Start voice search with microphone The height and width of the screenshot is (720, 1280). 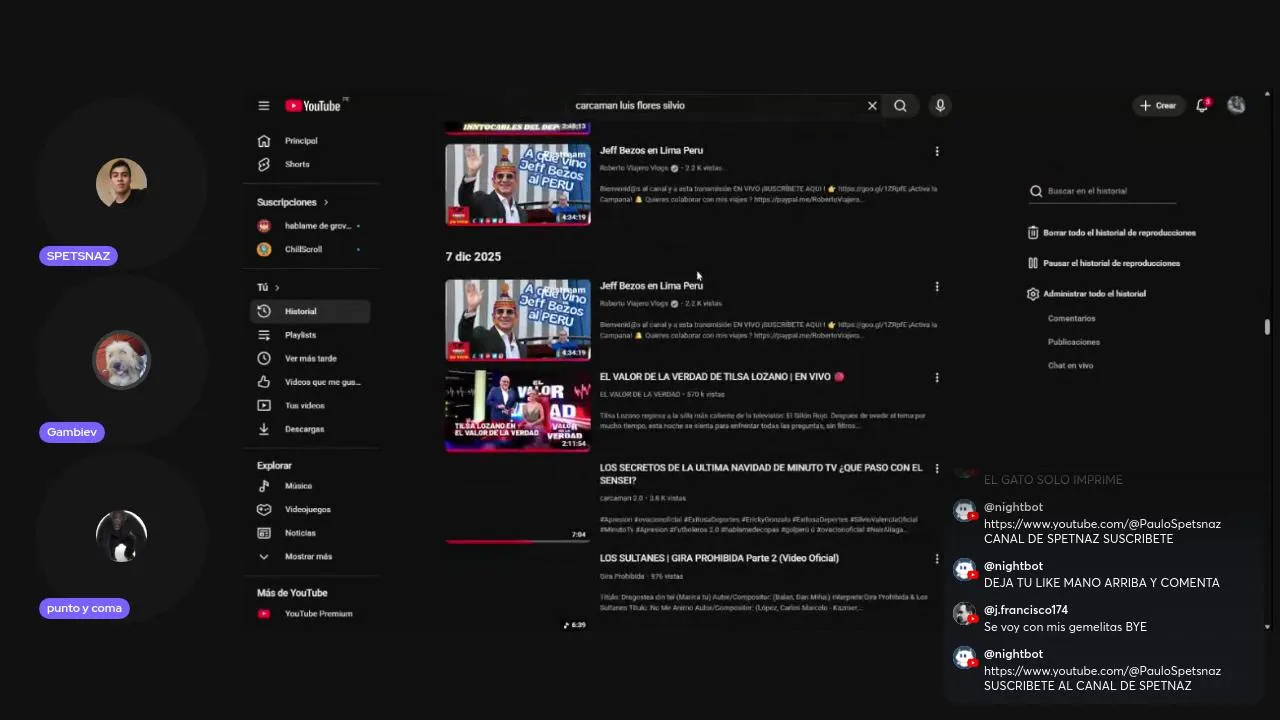[x=940, y=106]
